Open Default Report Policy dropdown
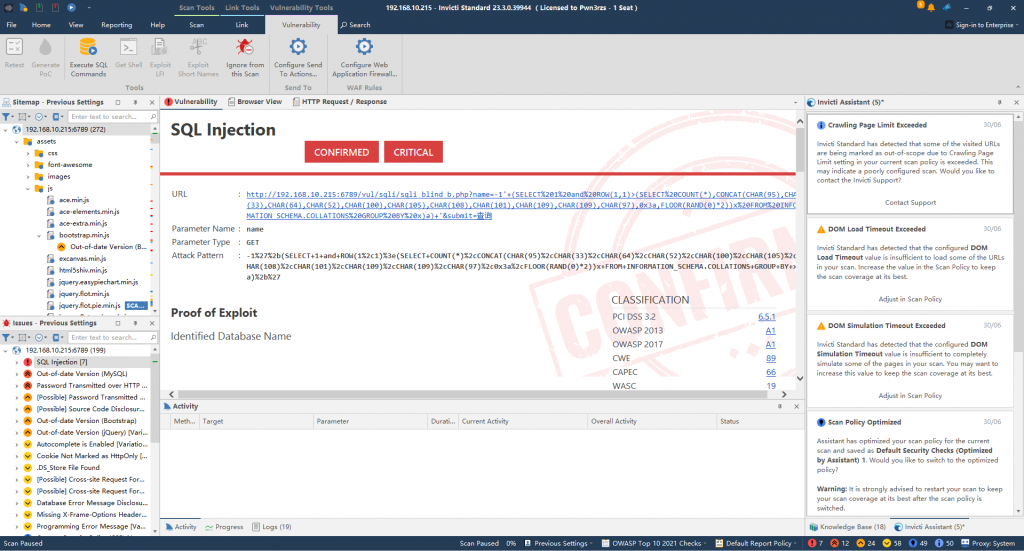The height and width of the screenshot is (551, 1024). (757, 543)
